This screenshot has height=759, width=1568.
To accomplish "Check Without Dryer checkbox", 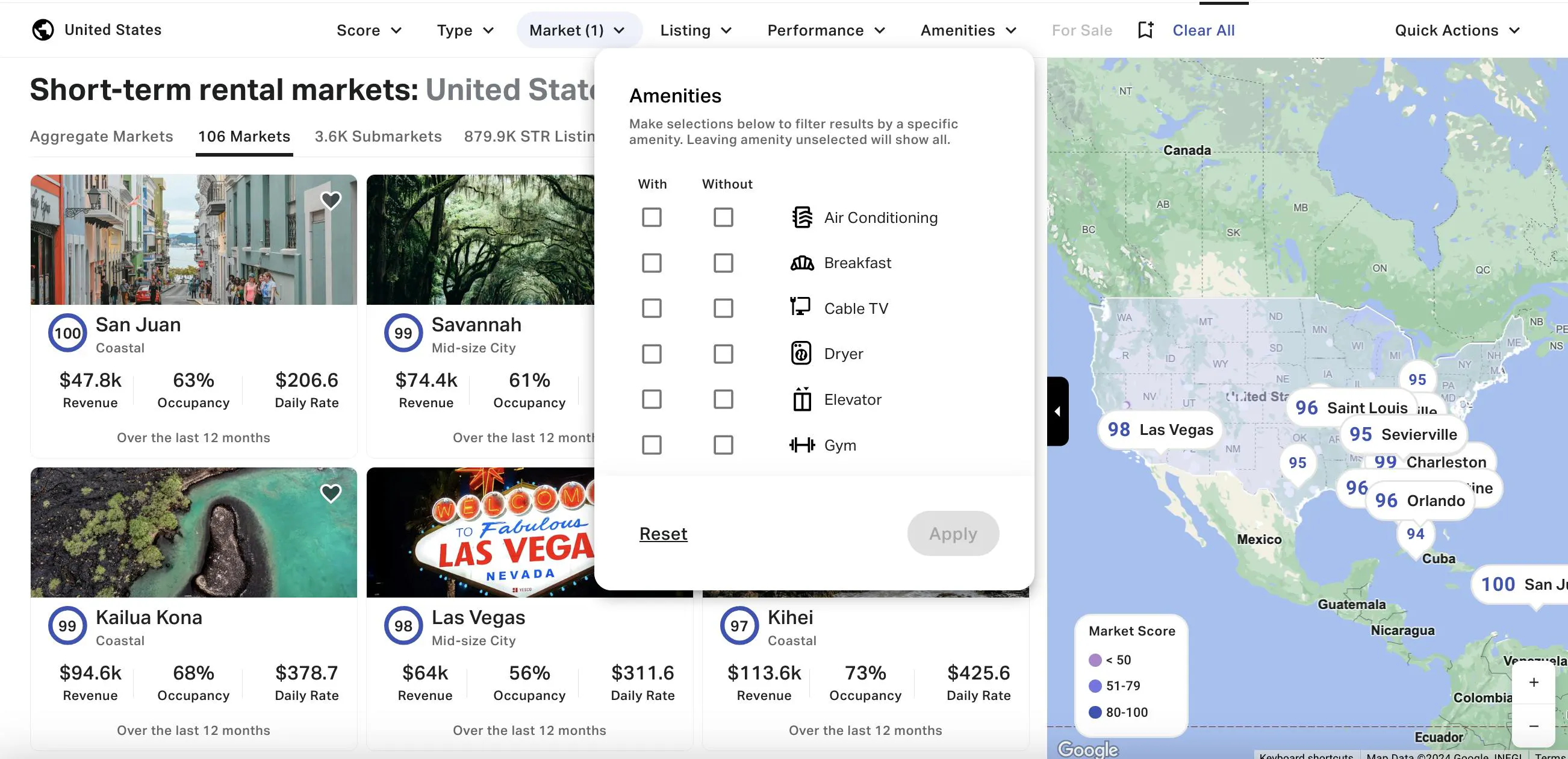I will click(x=723, y=354).
